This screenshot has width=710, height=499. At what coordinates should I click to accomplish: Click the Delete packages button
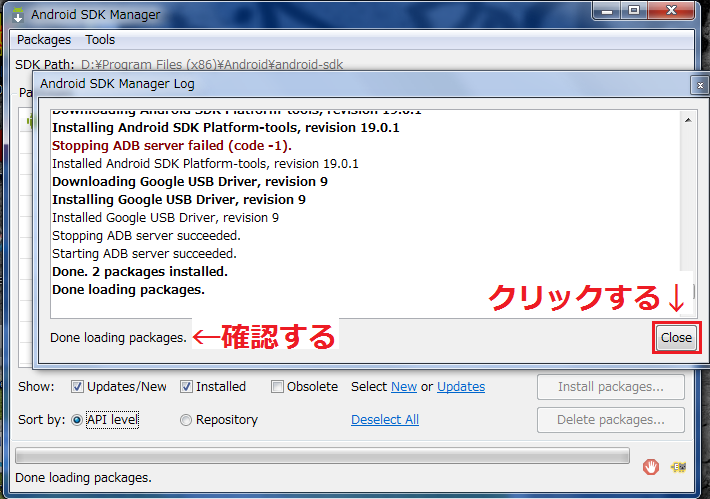point(611,420)
